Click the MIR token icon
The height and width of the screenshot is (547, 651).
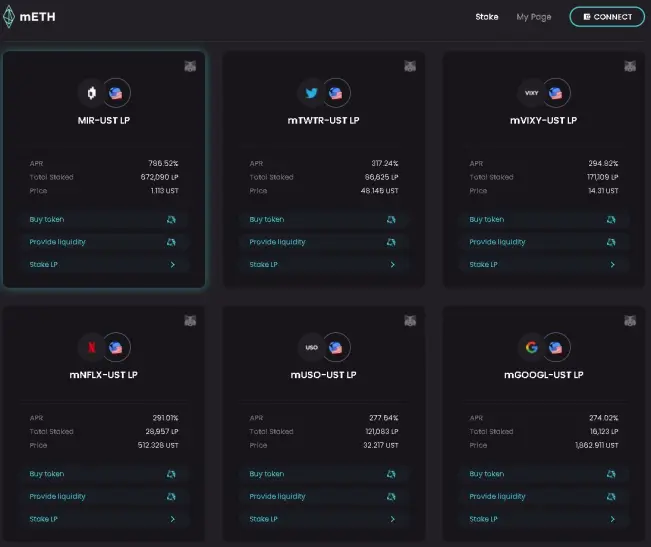tap(92, 93)
